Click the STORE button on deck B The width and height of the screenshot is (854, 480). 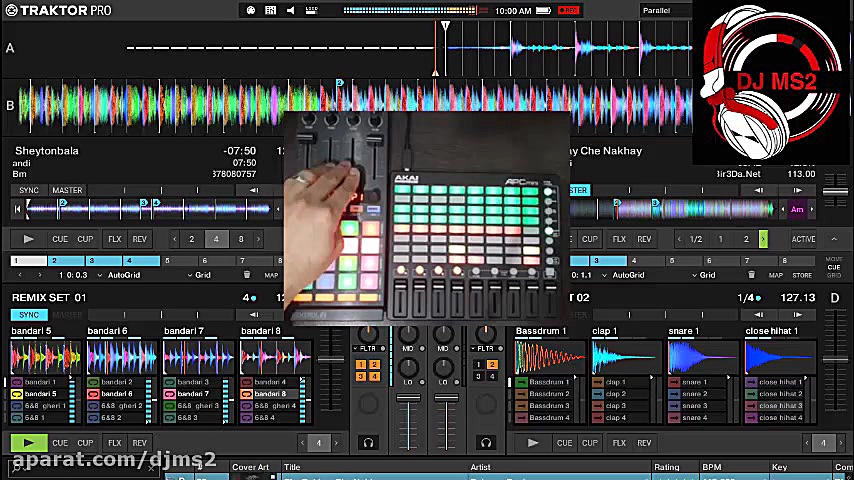pos(802,275)
